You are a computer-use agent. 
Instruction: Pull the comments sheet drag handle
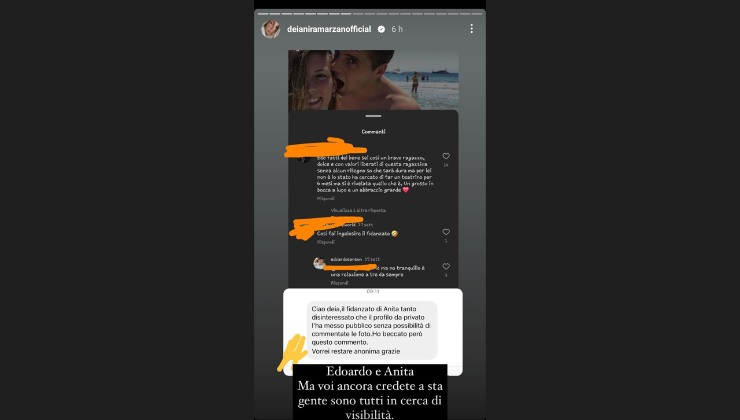point(373,116)
